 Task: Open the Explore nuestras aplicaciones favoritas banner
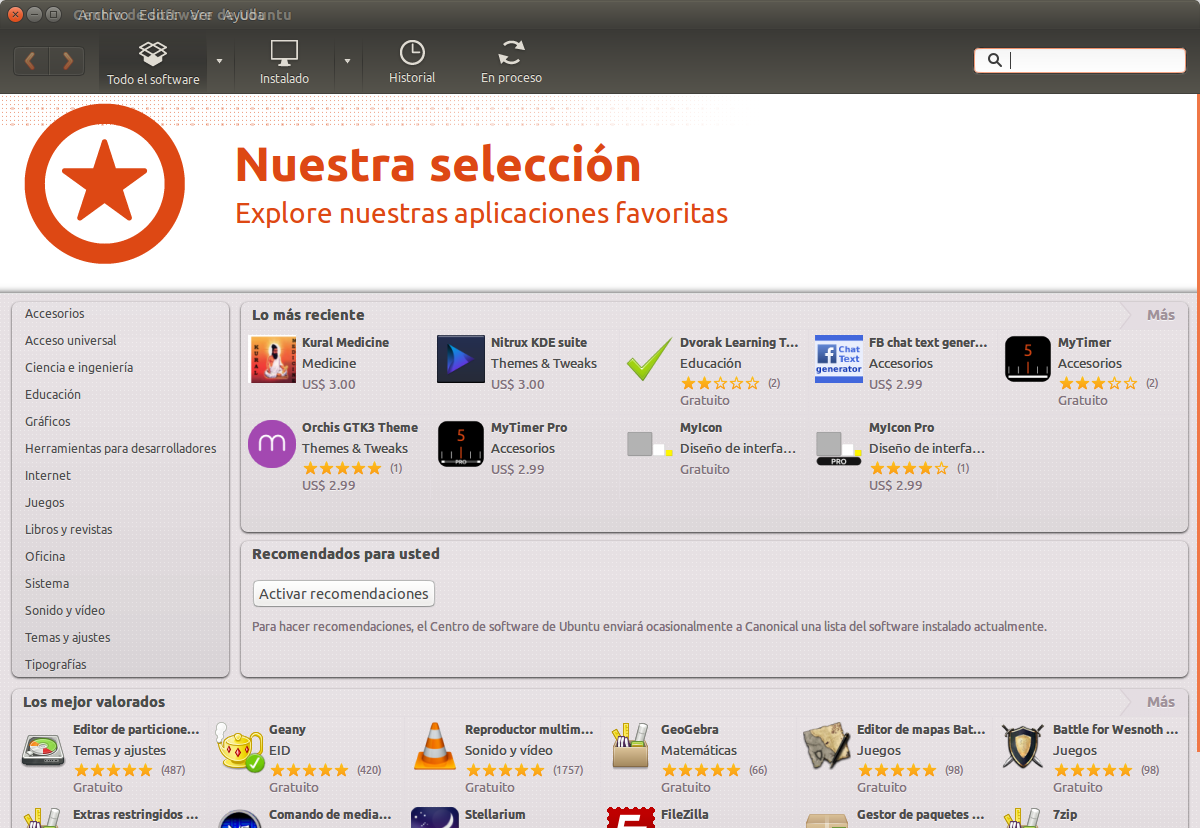pyautogui.click(x=481, y=213)
